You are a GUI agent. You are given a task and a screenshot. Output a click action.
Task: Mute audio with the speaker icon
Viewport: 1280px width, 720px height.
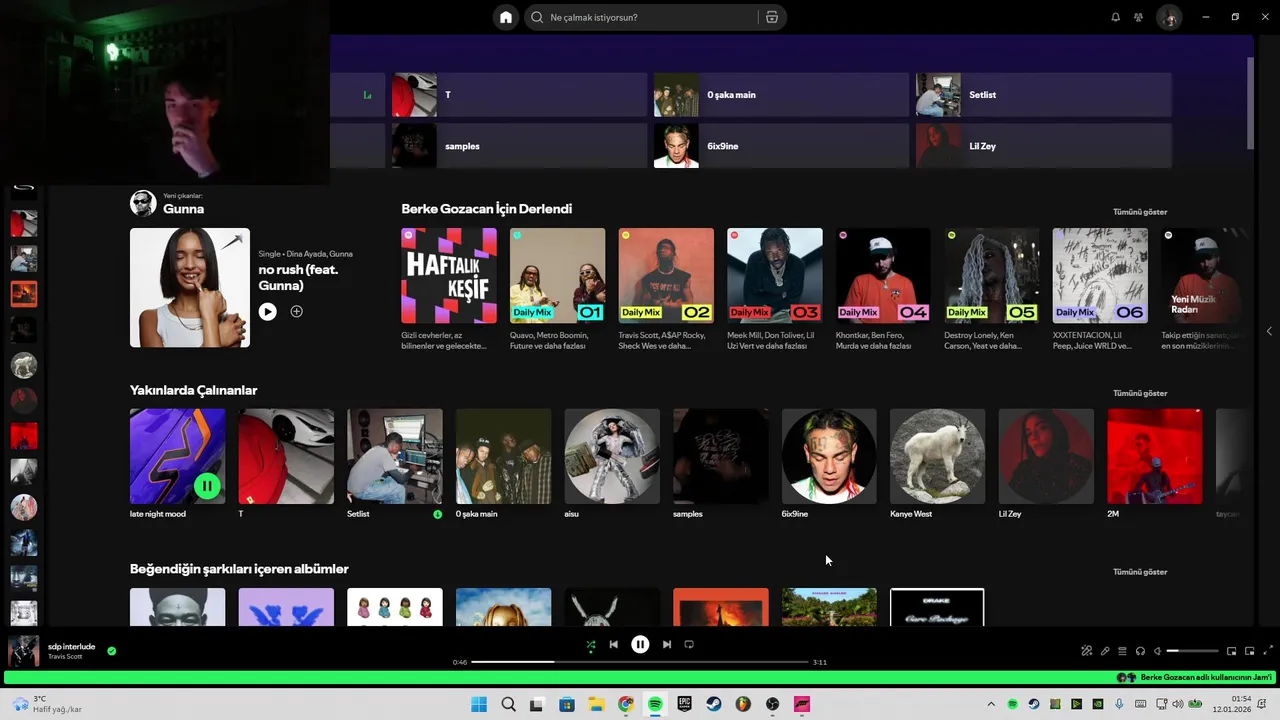tap(1158, 651)
